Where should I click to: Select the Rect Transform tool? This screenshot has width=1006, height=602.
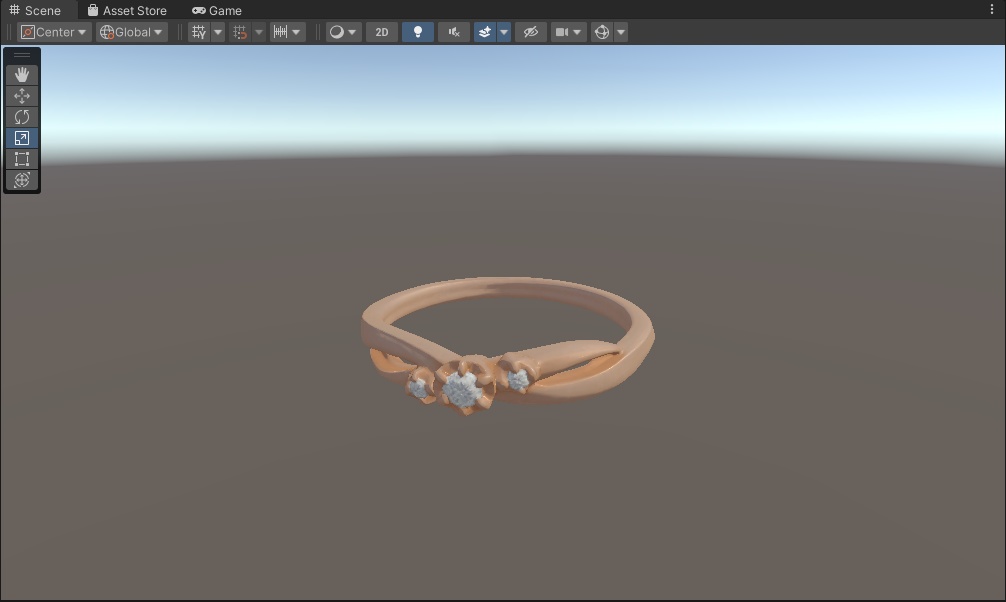pyautogui.click(x=22, y=159)
